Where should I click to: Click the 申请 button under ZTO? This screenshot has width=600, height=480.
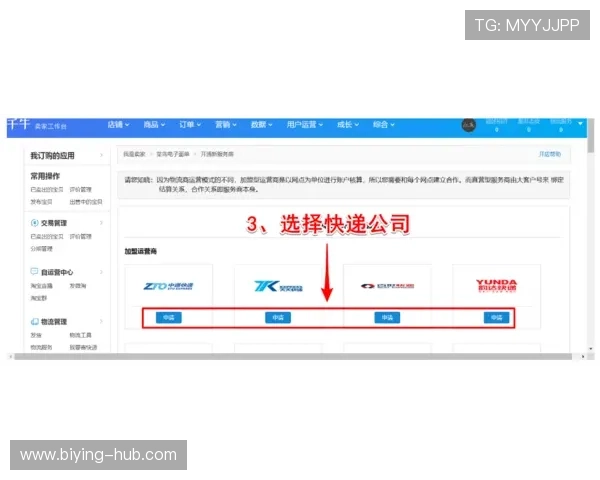coord(169,317)
